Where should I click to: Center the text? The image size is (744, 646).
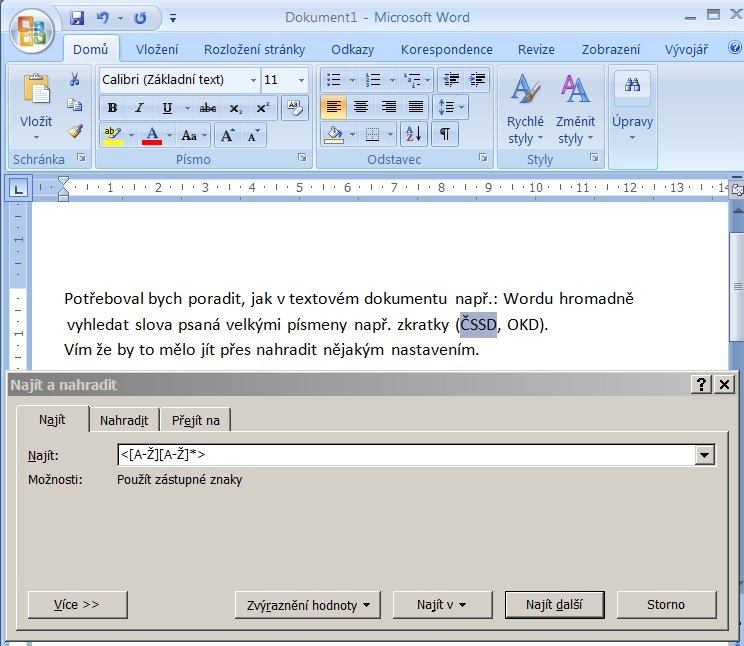pos(361,107)
